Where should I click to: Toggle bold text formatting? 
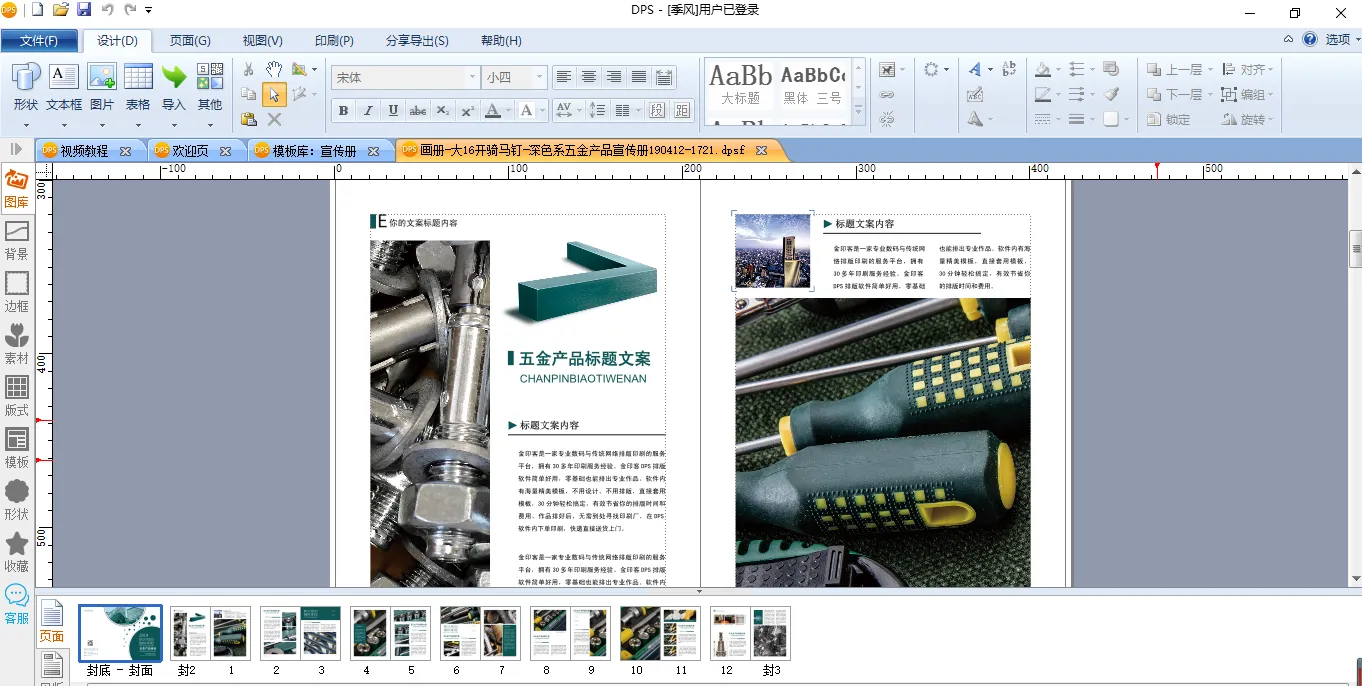pyautogui.click(x=343, y=110)
